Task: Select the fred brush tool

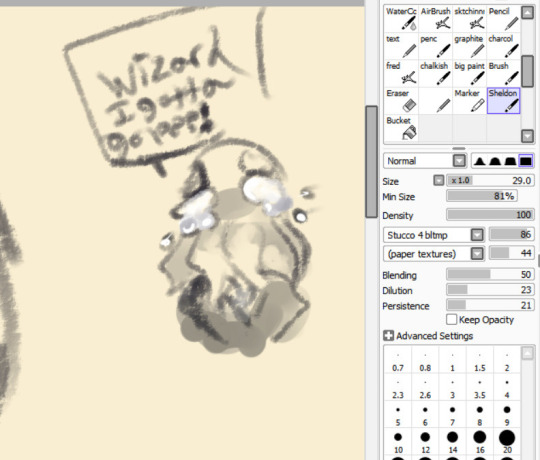Action: (x=401, y=73)
